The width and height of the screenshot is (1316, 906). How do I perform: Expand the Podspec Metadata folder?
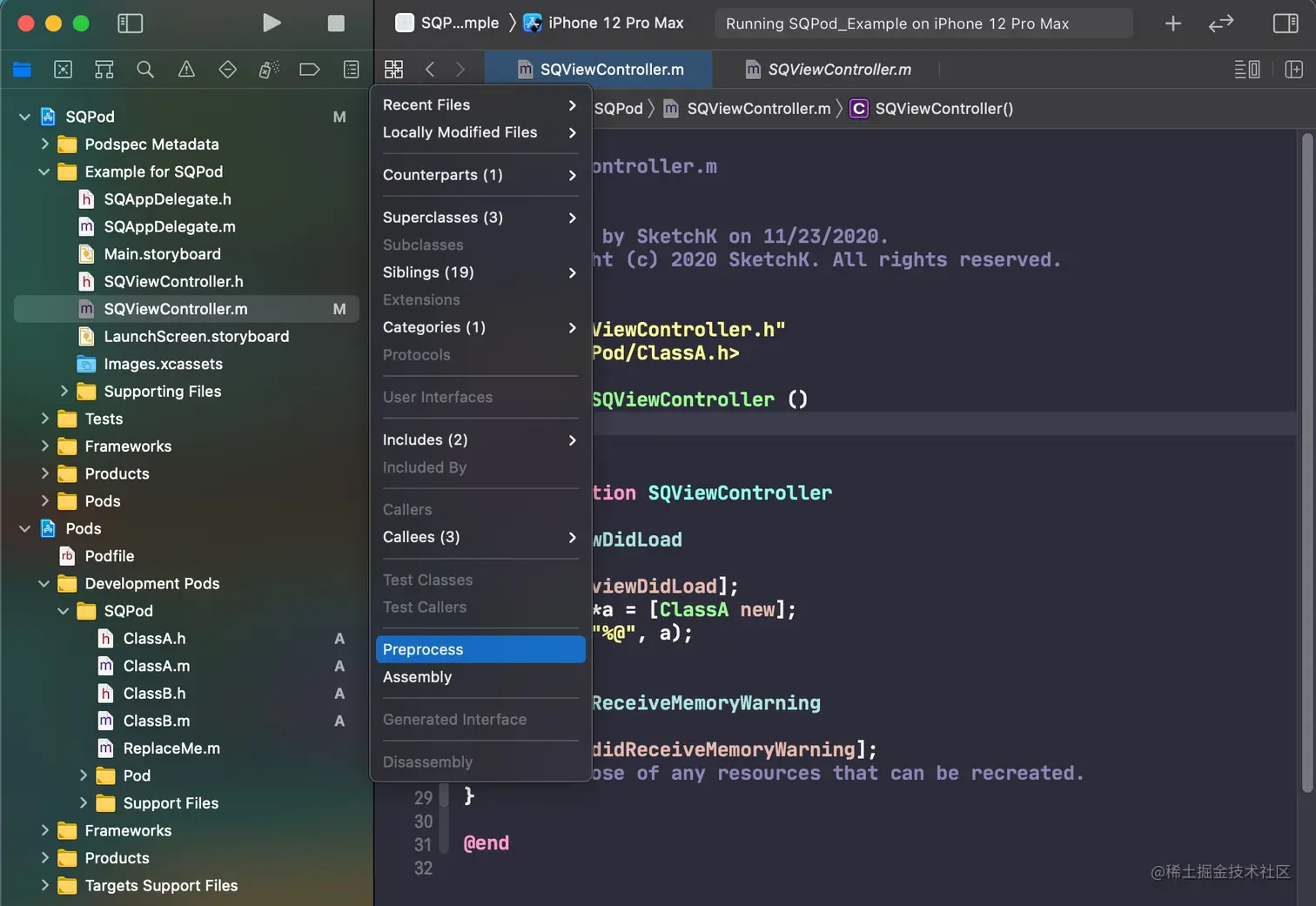(44, 144)
